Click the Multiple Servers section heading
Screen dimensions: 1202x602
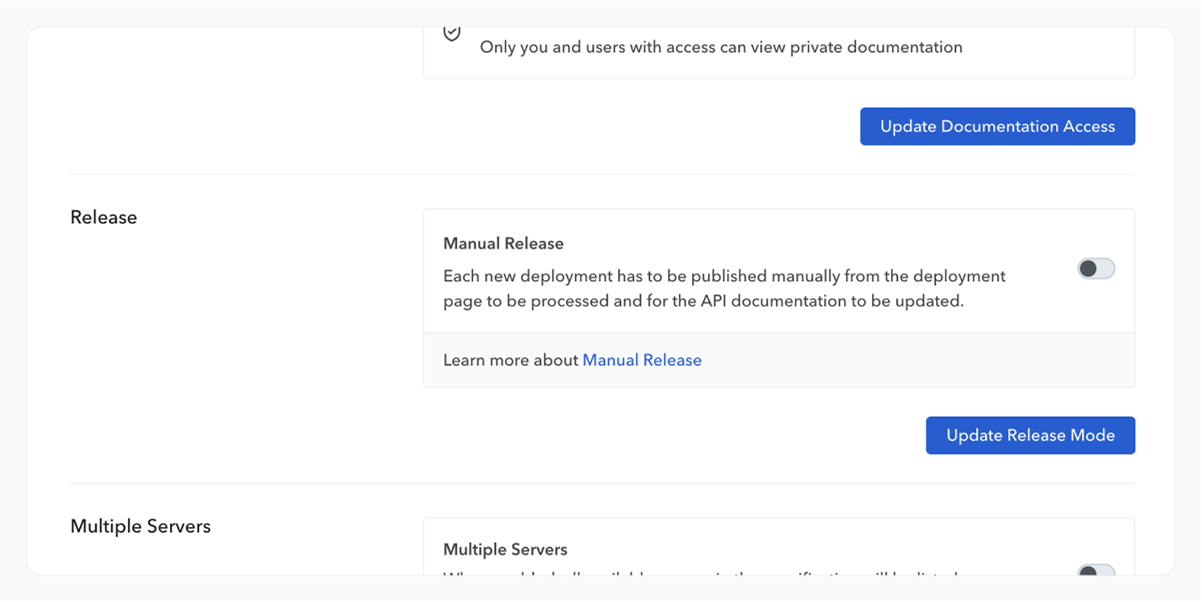(x=140, y=526)
